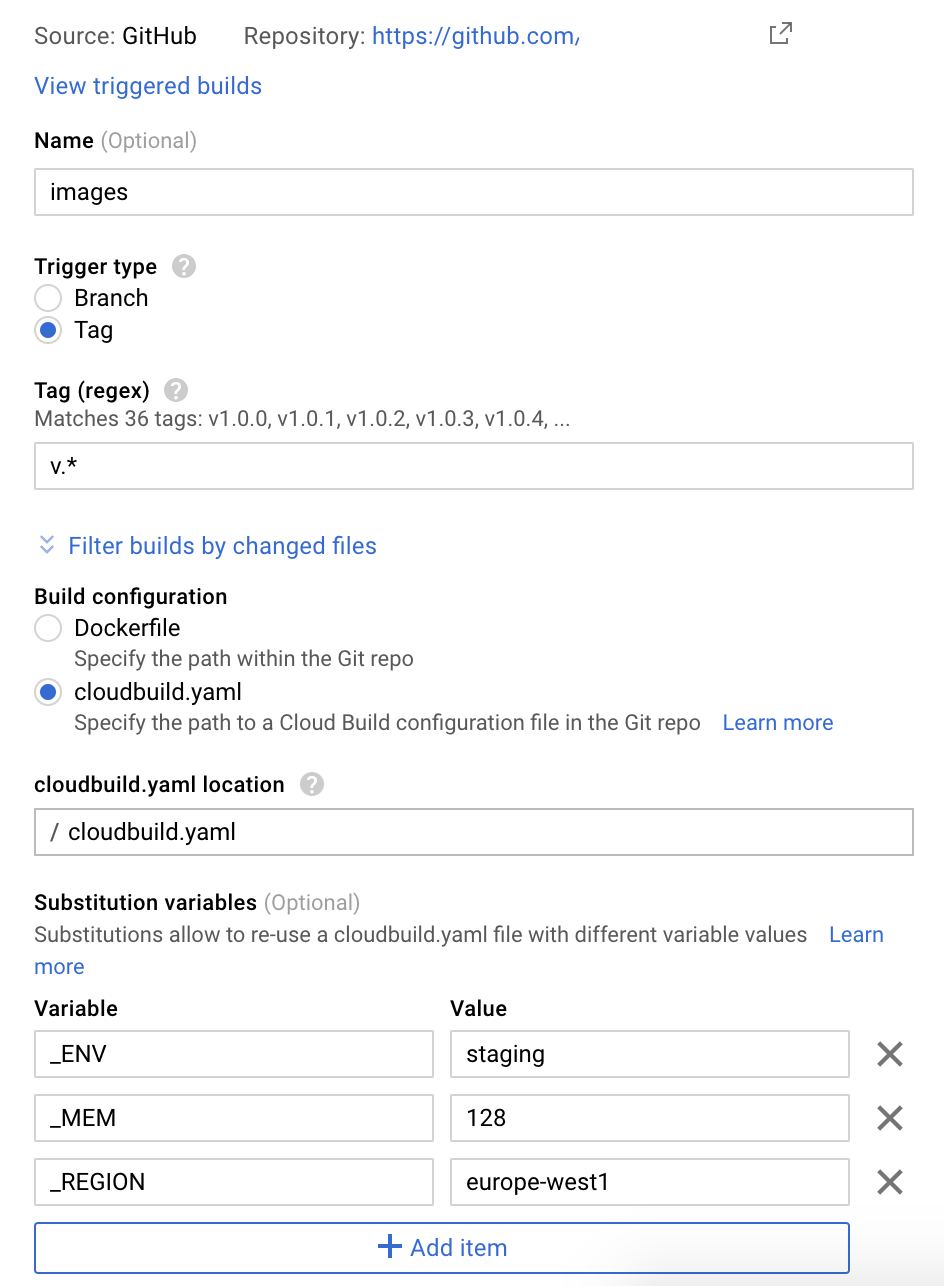This screenshot has width=944, height=1286.
Task: Remove the _ENV substitution variable
Action: click(889, 1053)
